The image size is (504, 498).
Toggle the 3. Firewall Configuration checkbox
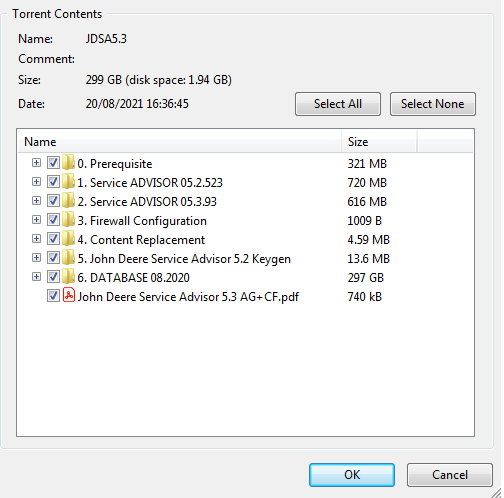53,220
